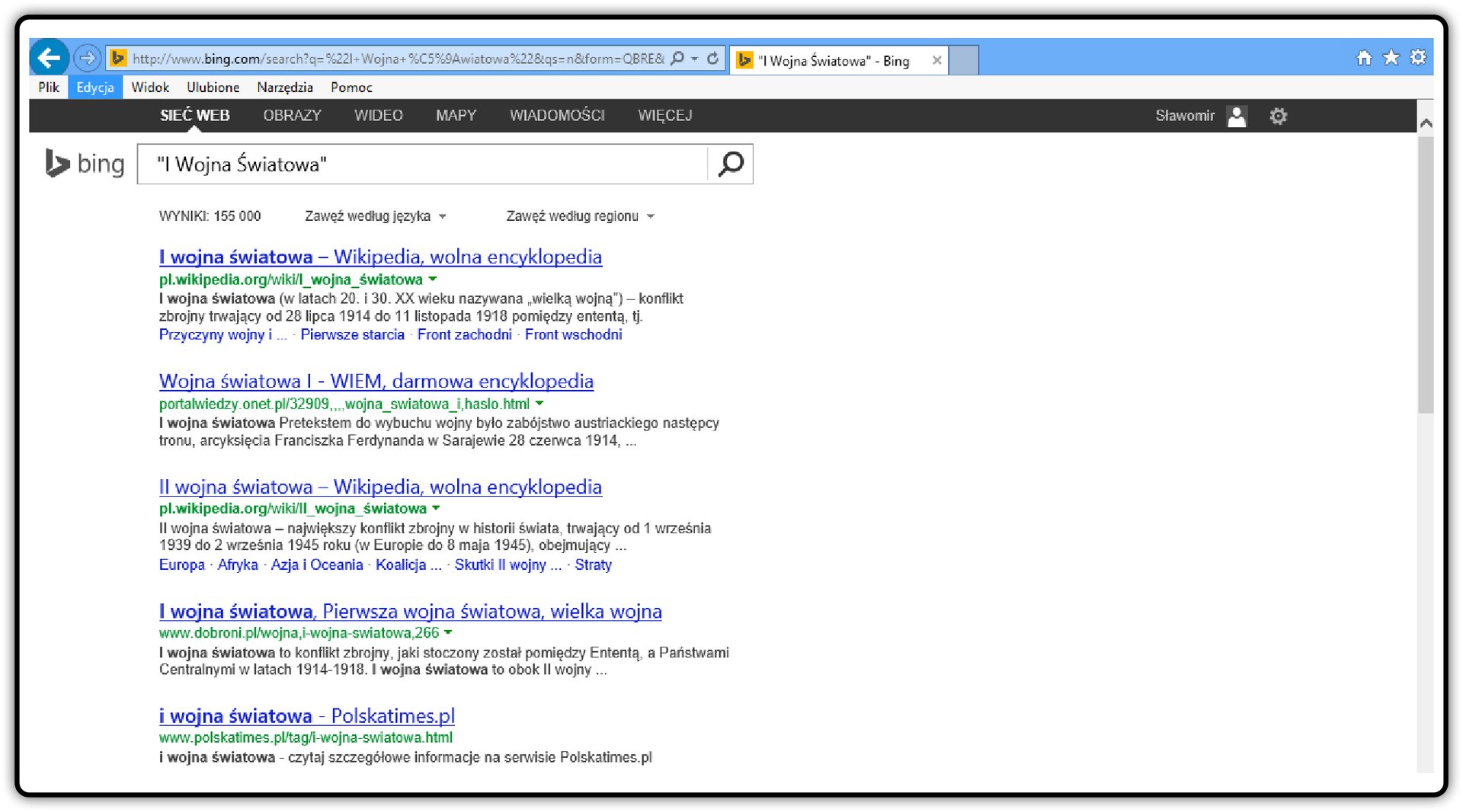The height and width of the screenshot is (812, 1463).
Task: Open Front zachodni sublink
Action: [464, 334]
